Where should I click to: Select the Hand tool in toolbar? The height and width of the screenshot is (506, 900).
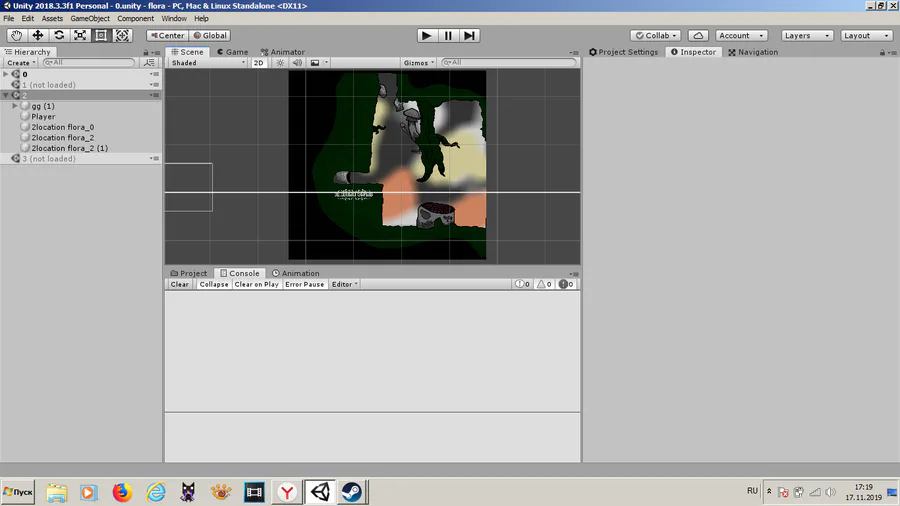pos(16,36)
